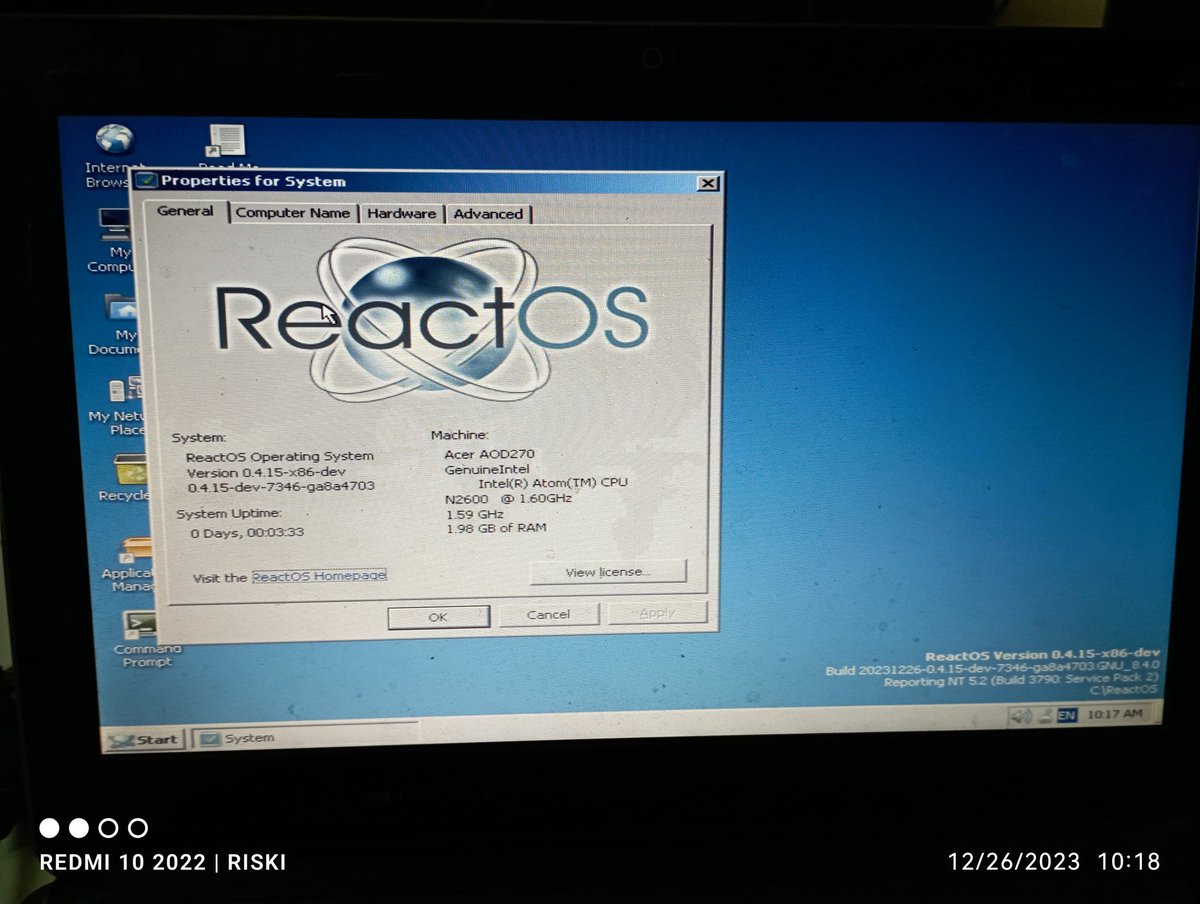Click the OK button
This screenshot has width=1200, height=904.
point(438,617)
